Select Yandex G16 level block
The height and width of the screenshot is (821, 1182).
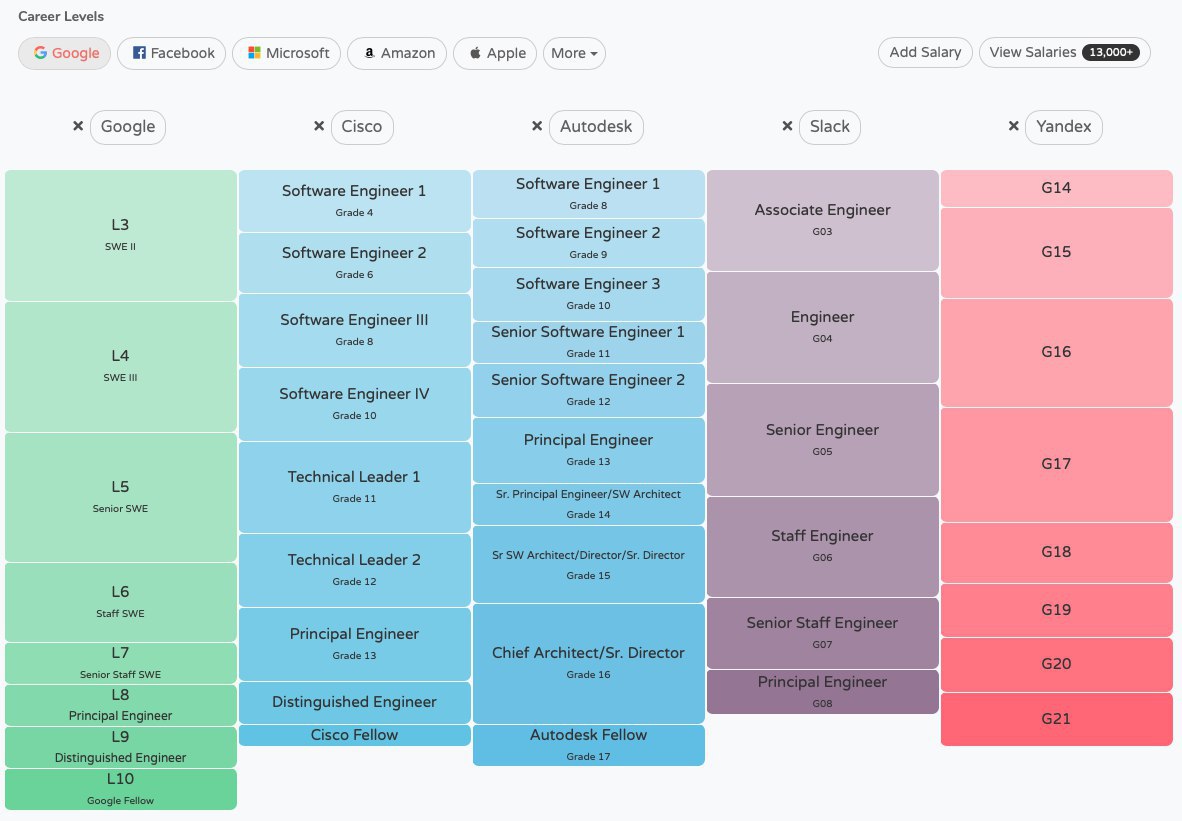tap(1057, 352)
